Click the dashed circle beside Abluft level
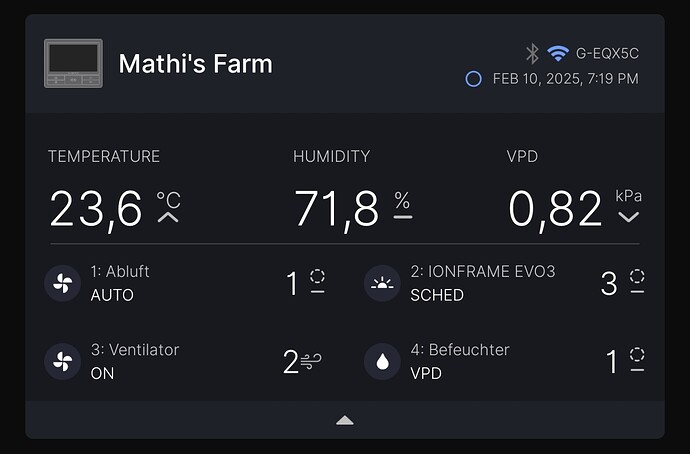690x454 pixels. pyautogui.click(x=317, y=276)
